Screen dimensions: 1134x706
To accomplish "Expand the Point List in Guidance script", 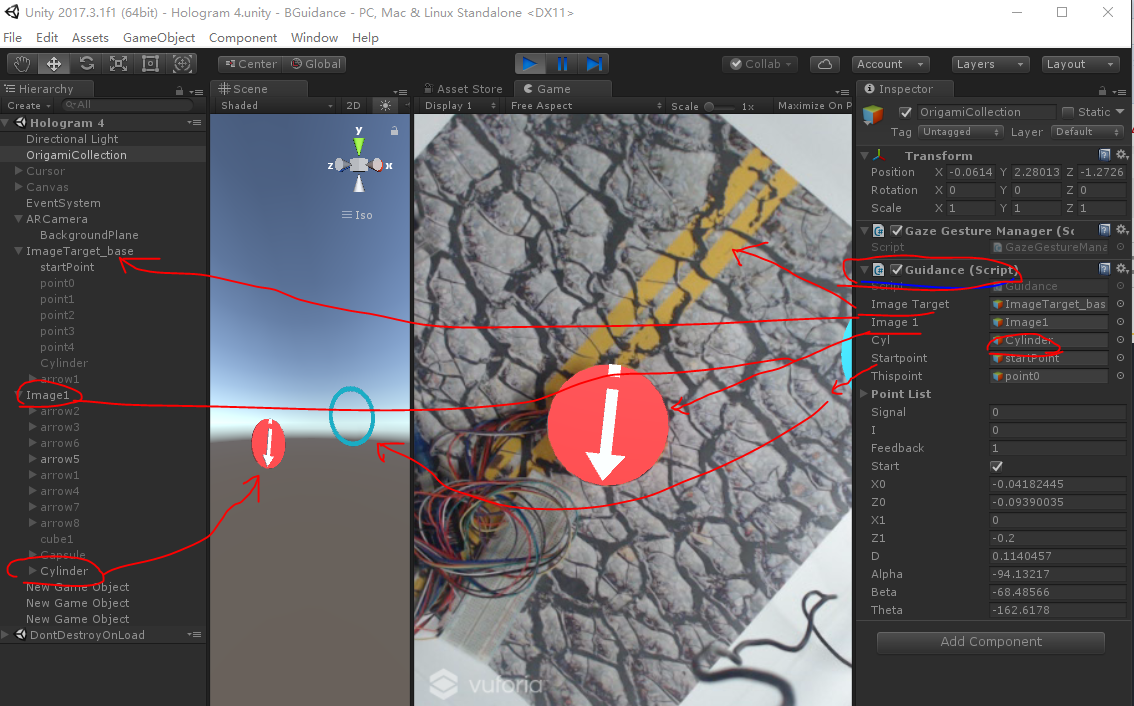I will pos(865,393).
